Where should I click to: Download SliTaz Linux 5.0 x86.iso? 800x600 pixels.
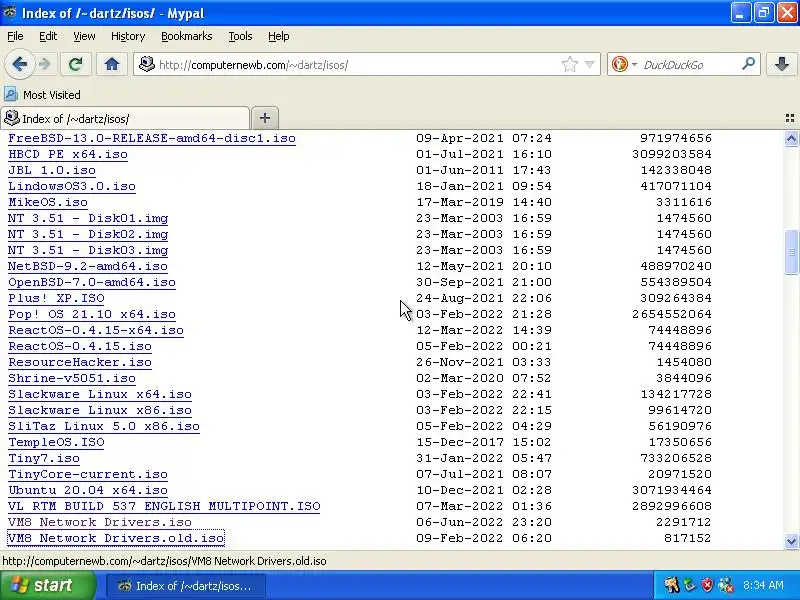(x=104, y=426)
